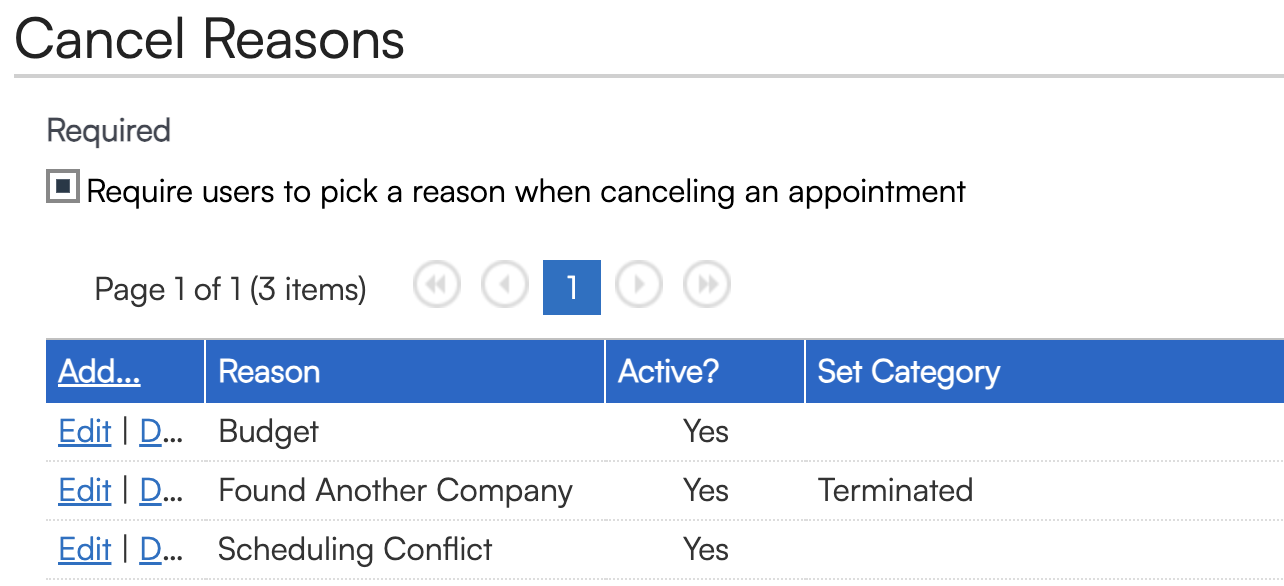Viewport: 1284px width, 586px height.
Task: Delete the Scheduling Conflict reason
Action: click(x=160, y=550)
